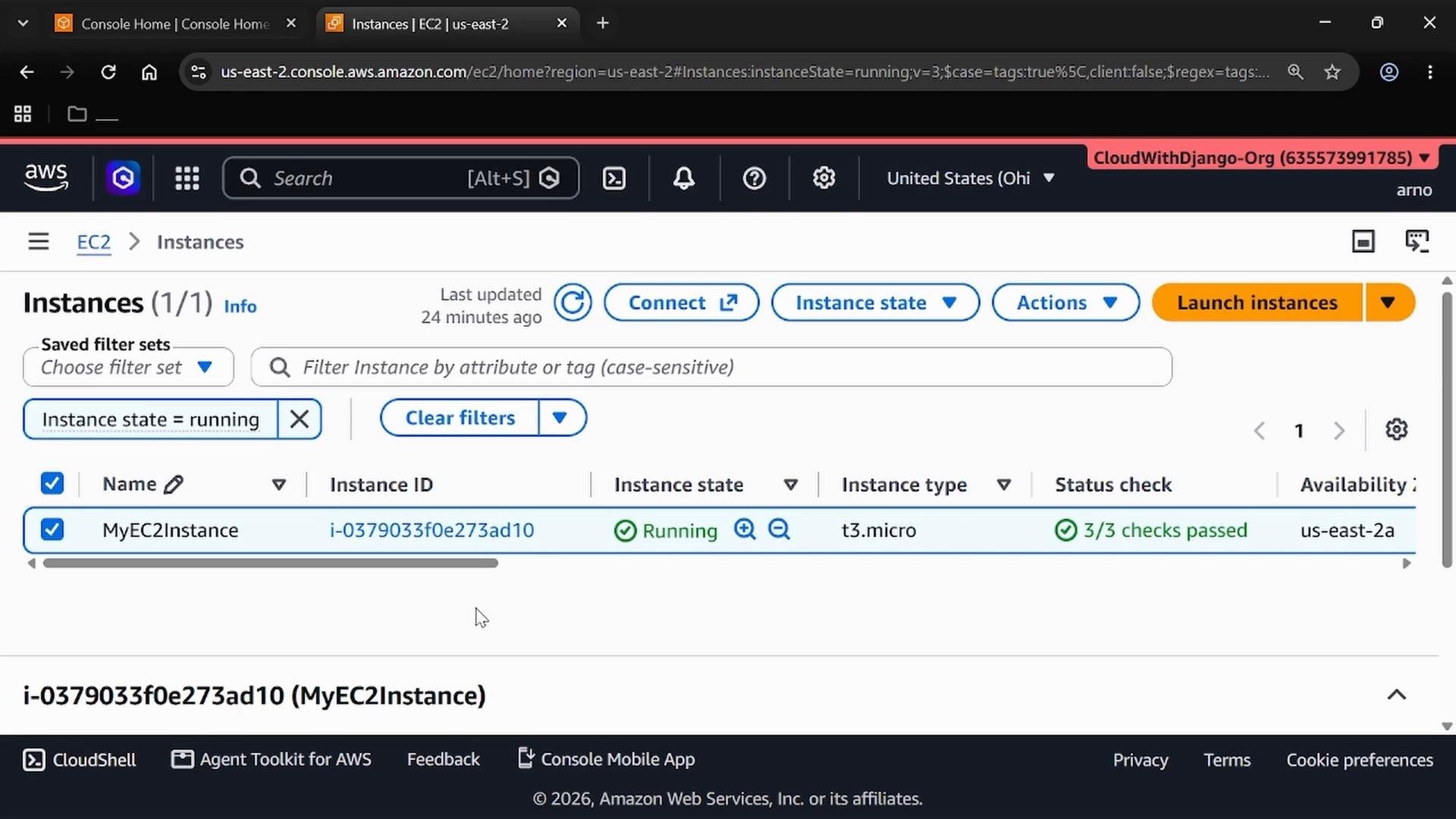
Task: Zoom out filter icon next to Running
Action: pos(779,529)
